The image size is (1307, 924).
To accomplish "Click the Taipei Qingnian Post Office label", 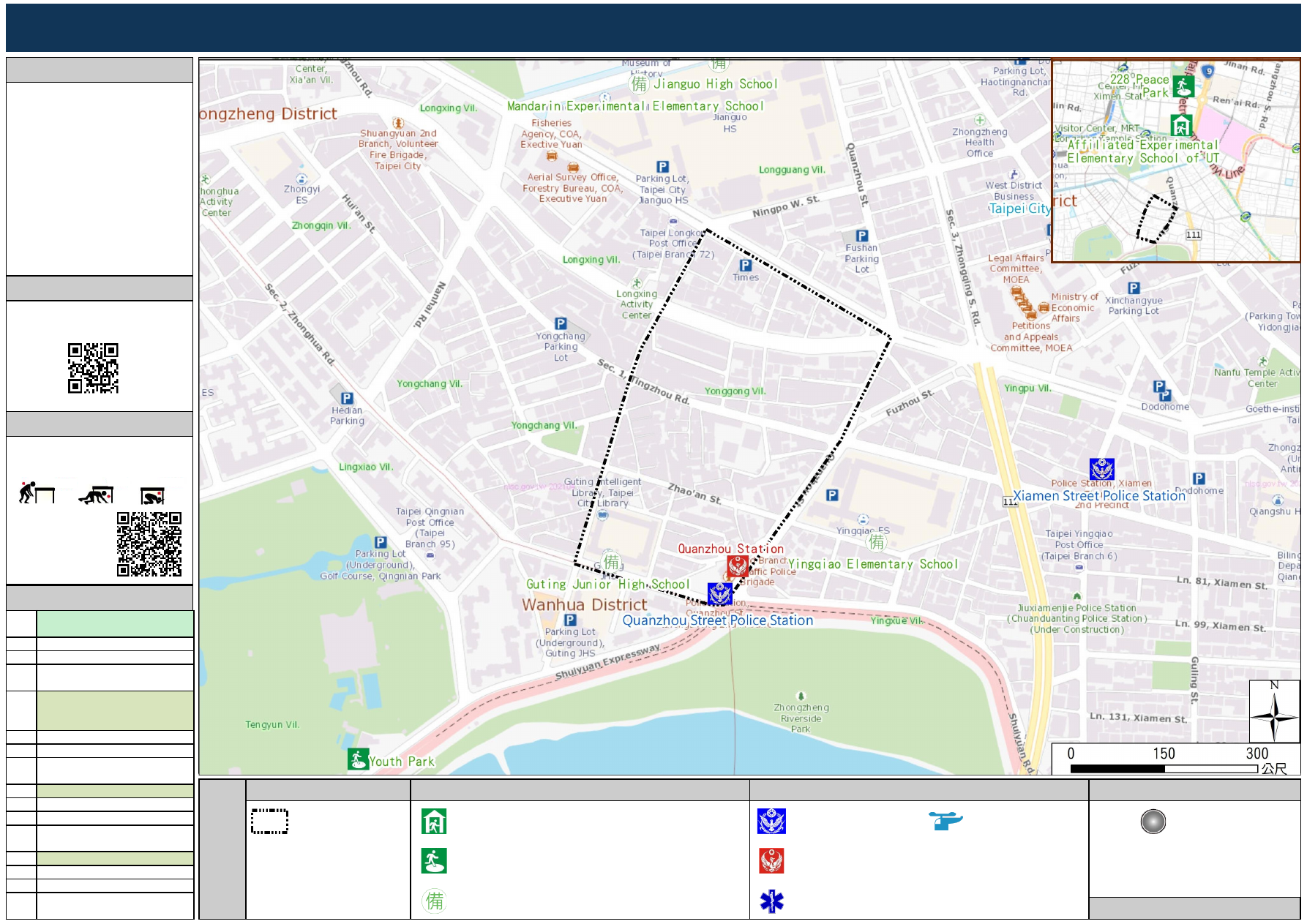I will [430, 527].
